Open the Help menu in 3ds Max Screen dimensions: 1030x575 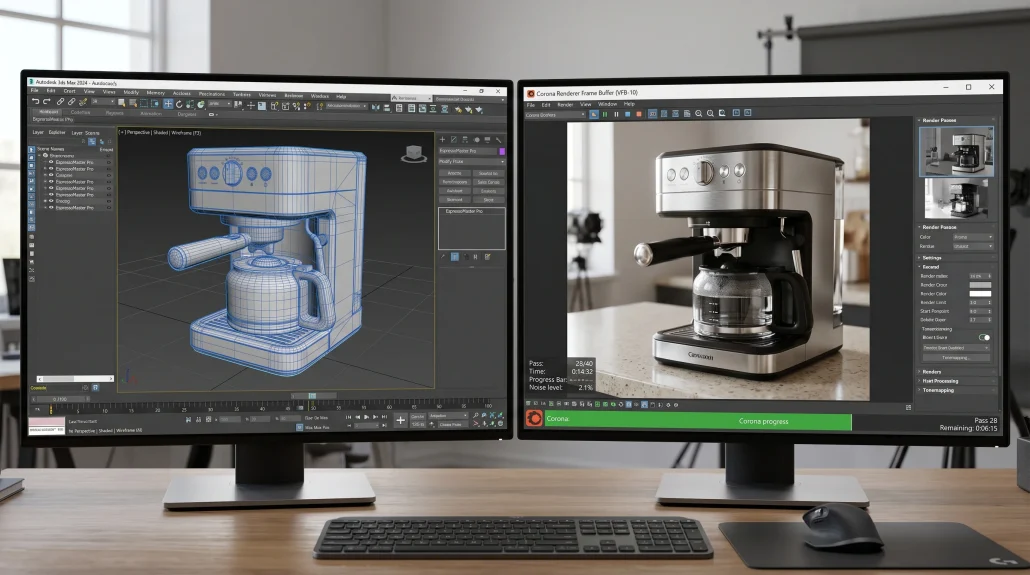point(341,97)
